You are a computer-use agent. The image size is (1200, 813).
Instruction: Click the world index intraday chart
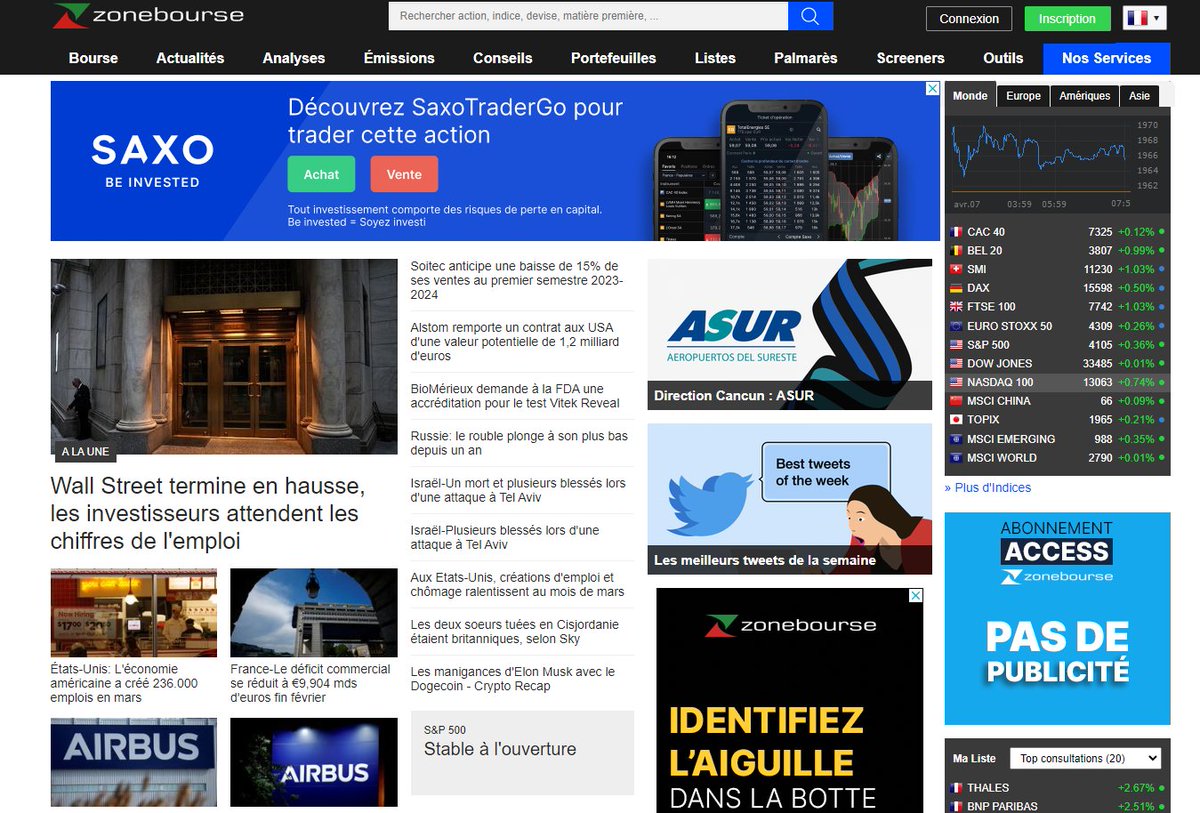click(x=1057, y=160)
